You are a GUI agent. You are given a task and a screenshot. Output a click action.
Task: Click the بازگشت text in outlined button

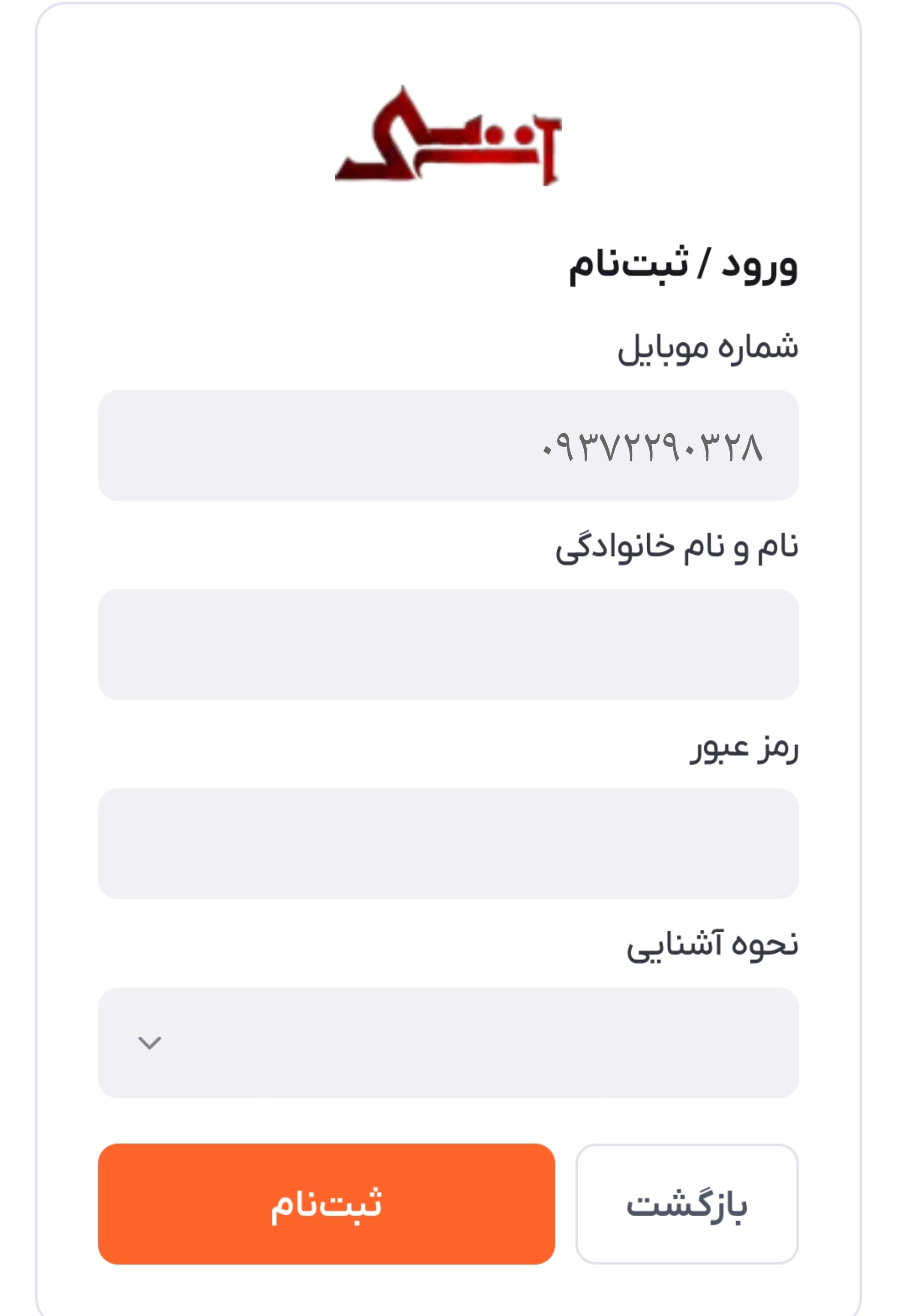687,1205
